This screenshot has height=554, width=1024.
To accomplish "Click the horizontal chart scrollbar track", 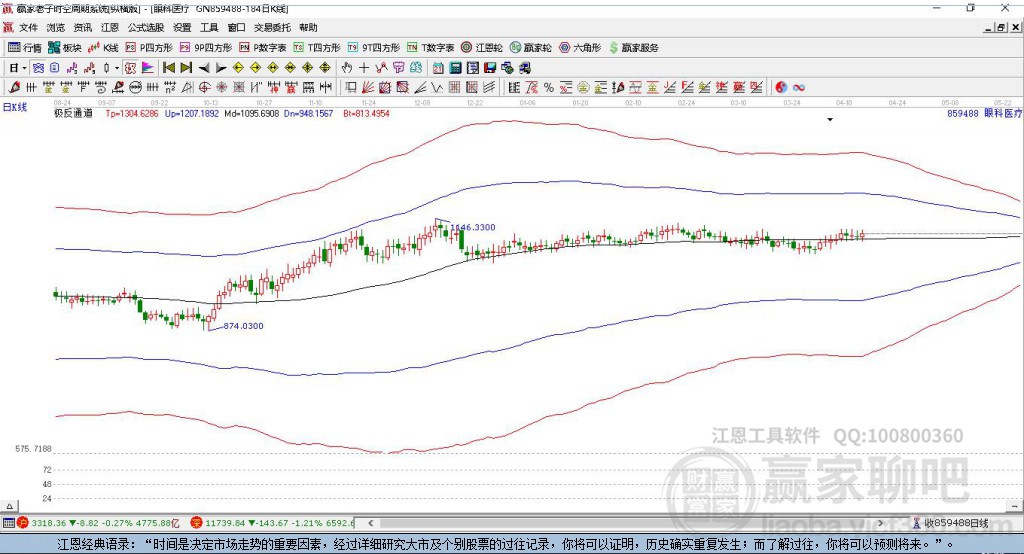I will click(x=627, y=523).
